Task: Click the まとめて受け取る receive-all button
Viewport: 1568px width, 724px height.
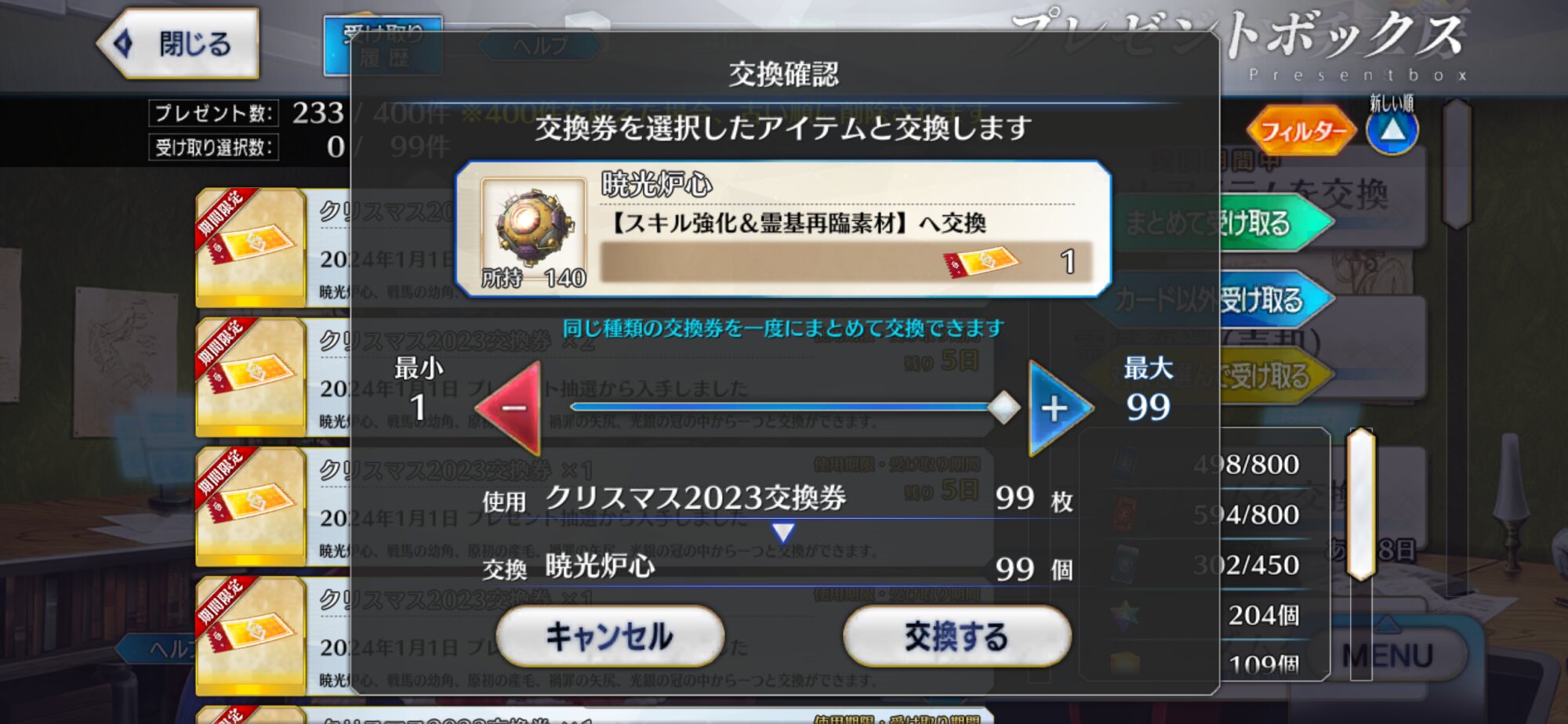Action: [1223, 223]
